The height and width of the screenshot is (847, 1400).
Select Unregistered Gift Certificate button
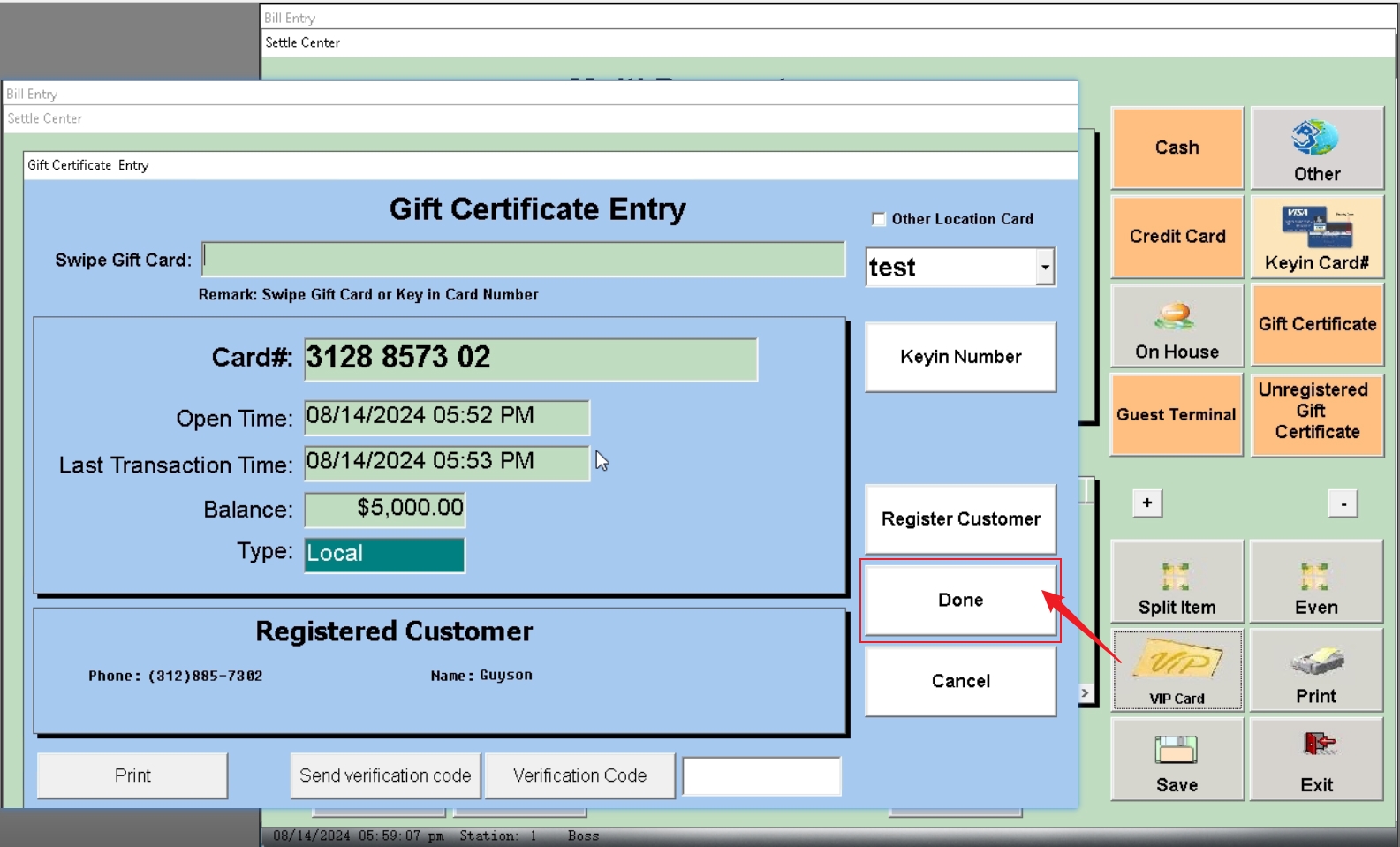click(x=1316, y=415)
